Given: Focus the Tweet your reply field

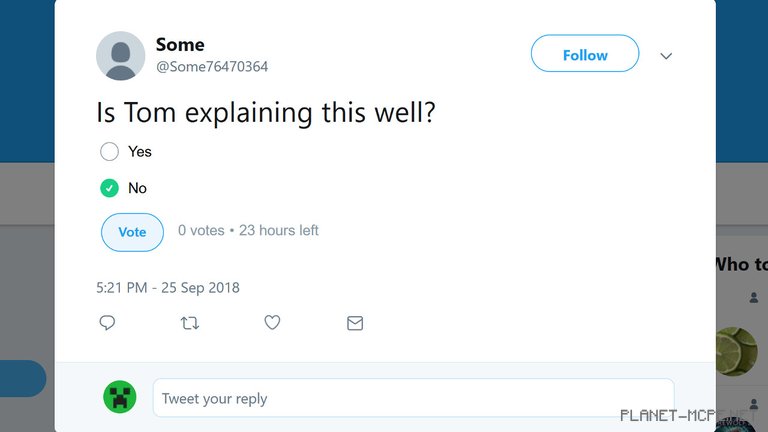Looking at the screenshot, I should (x=413, y=398).
